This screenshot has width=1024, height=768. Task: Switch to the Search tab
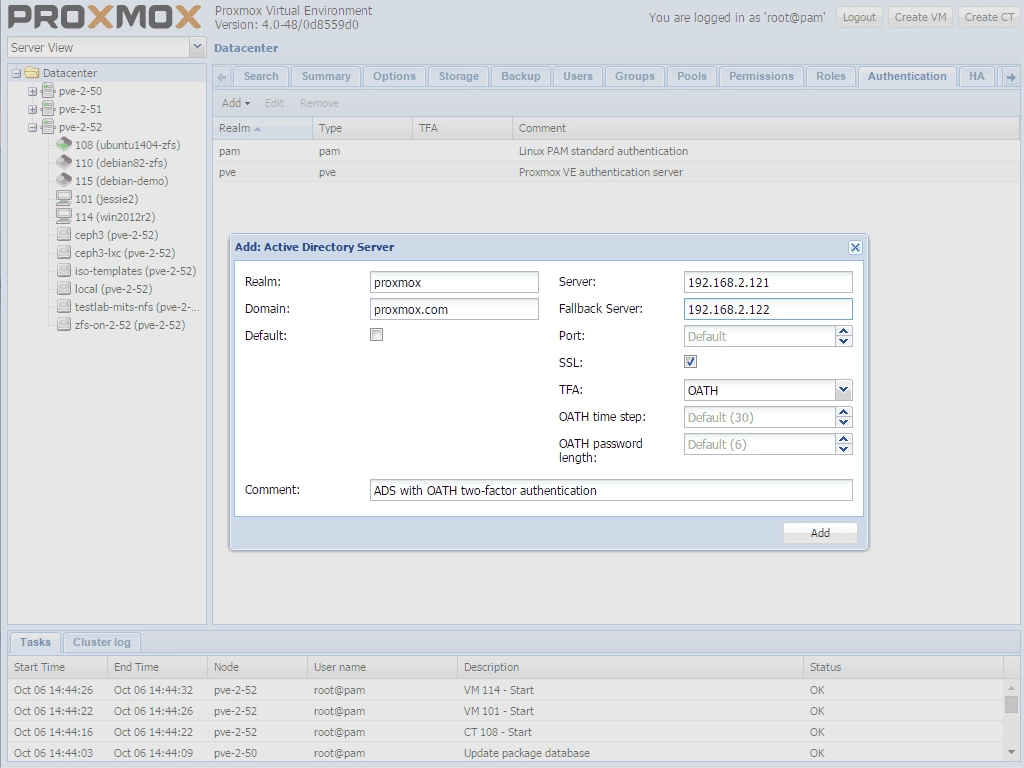[261, 76]
